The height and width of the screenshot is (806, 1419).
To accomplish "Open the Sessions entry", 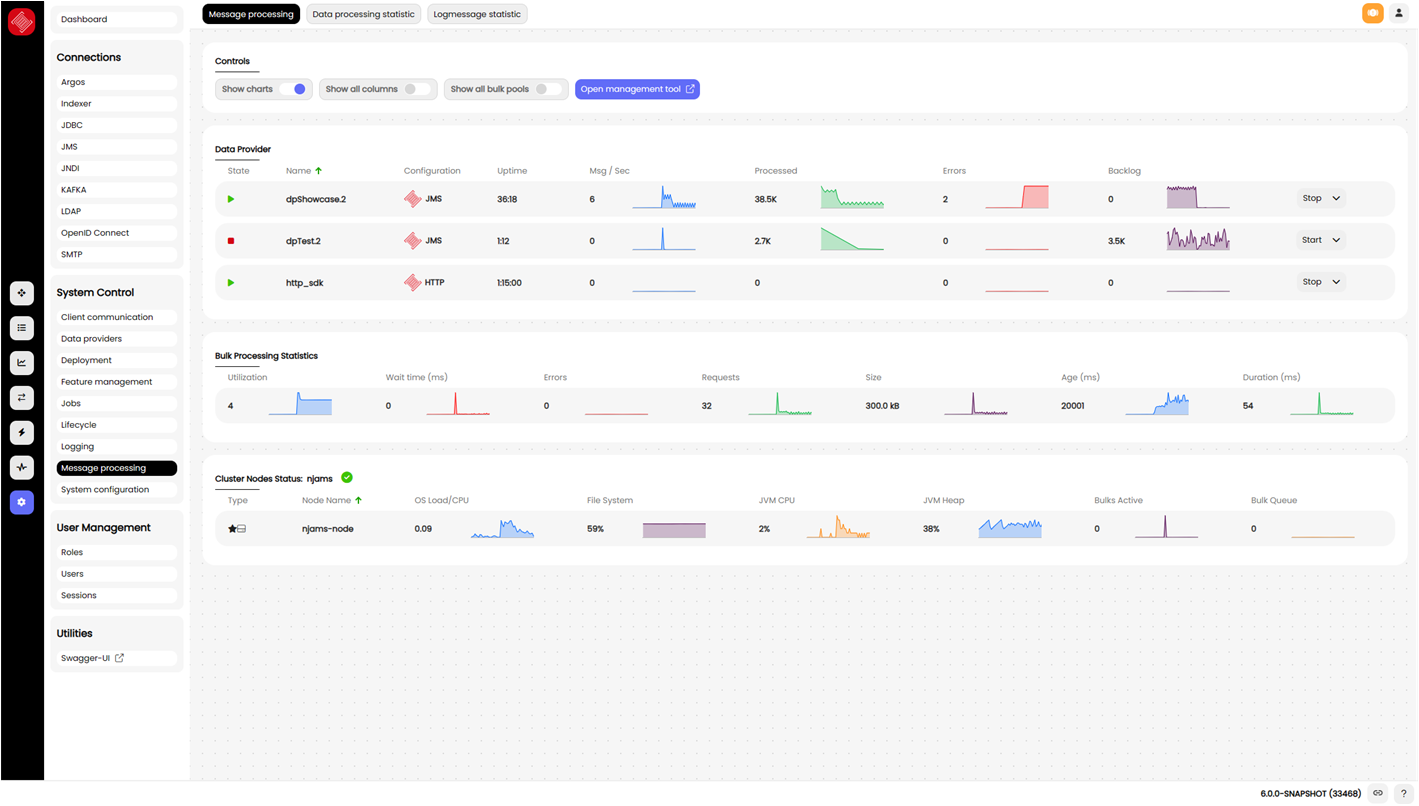I will coord(117,595).
